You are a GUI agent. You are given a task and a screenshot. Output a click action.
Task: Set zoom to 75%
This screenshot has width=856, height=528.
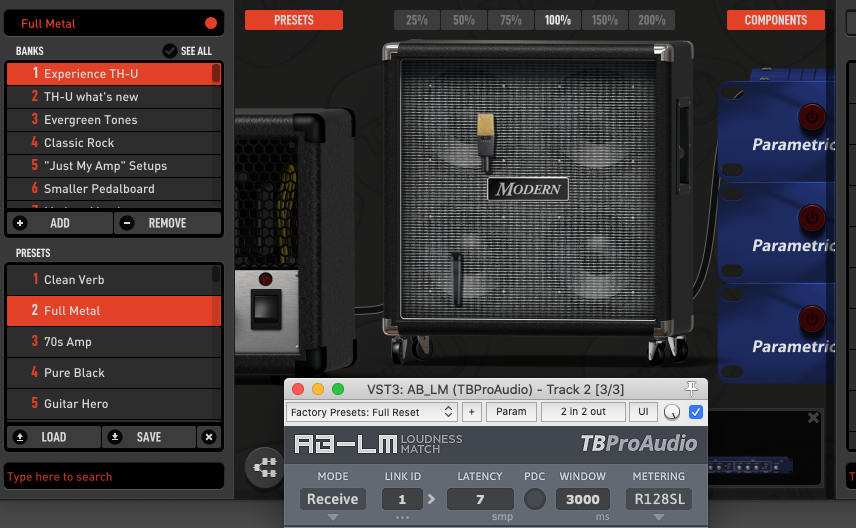click(510, 20)
